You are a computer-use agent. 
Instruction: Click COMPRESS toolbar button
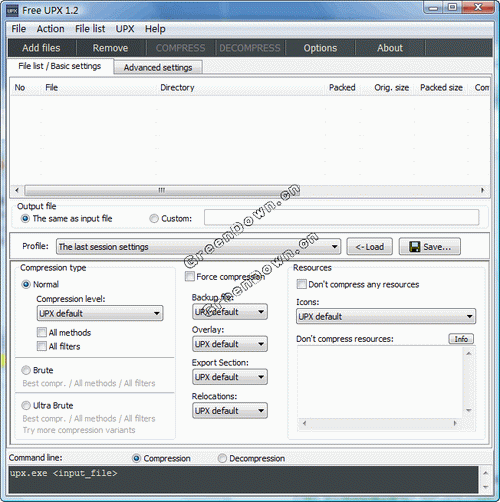point(181,48)
